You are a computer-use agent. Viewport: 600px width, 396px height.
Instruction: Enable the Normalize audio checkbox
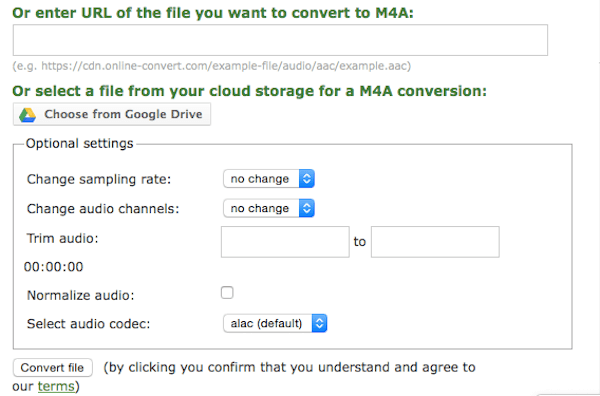coord(227,293)
